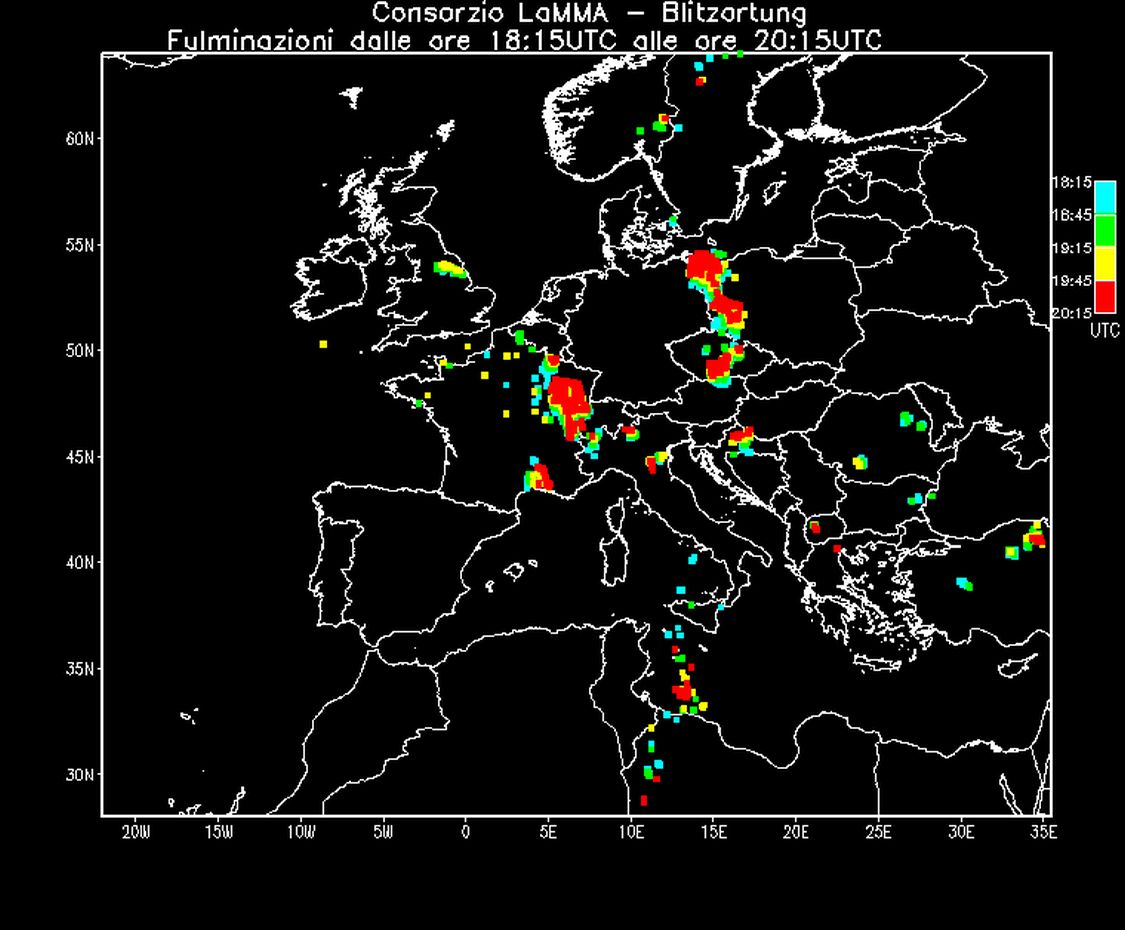Click the cyan legend color block
This screenshot has width=1125, height=930.
[x=1105, y=198]
